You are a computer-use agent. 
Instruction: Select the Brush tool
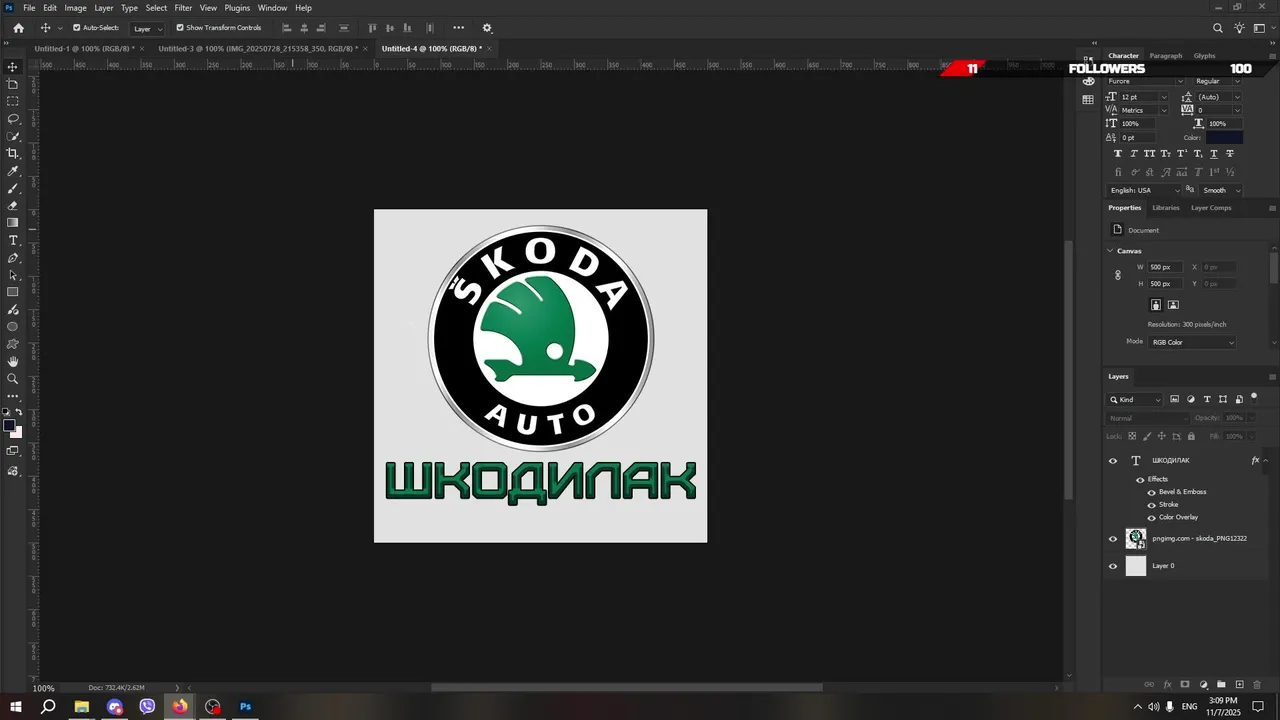pyautogui.click(x=13, y=188)
